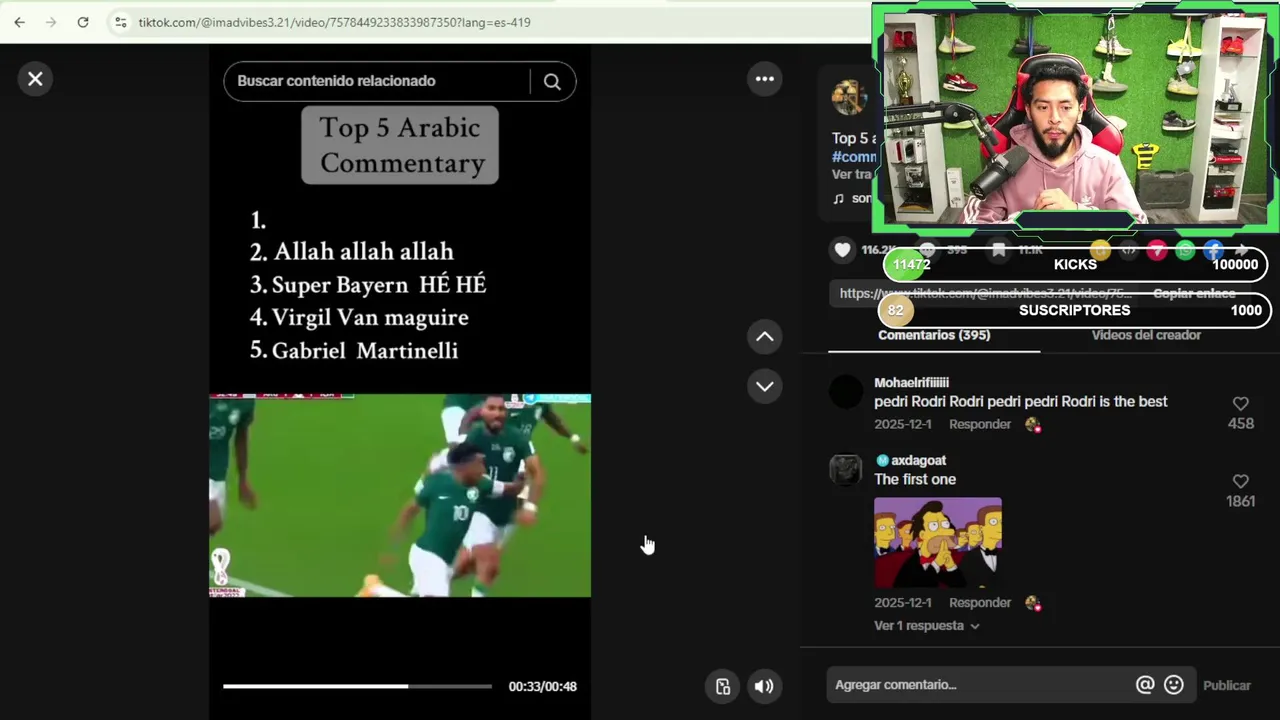The height and width of the screenshot is (720, 1280).
Task: Open the axdagoat username
Action: (918, 461)
